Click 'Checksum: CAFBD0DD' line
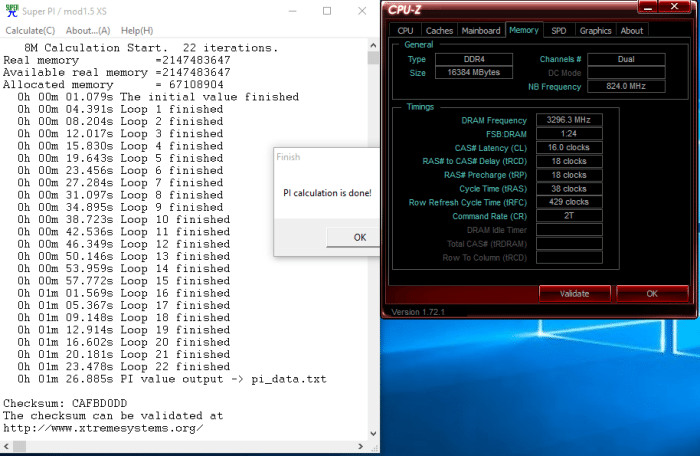 65,403
